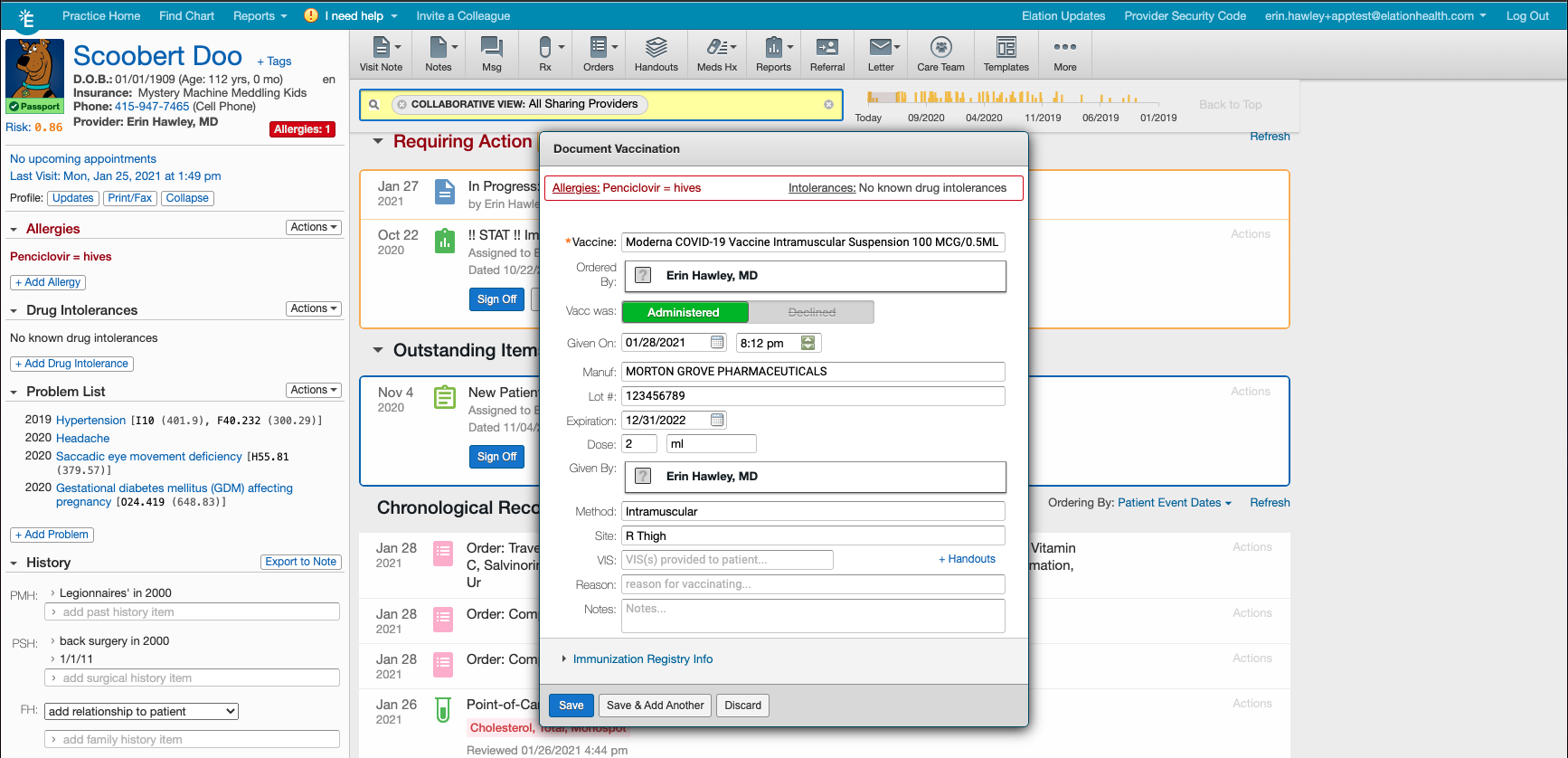
Task: Open the Meds Hx toolbar icon
Action: point(717,54)
